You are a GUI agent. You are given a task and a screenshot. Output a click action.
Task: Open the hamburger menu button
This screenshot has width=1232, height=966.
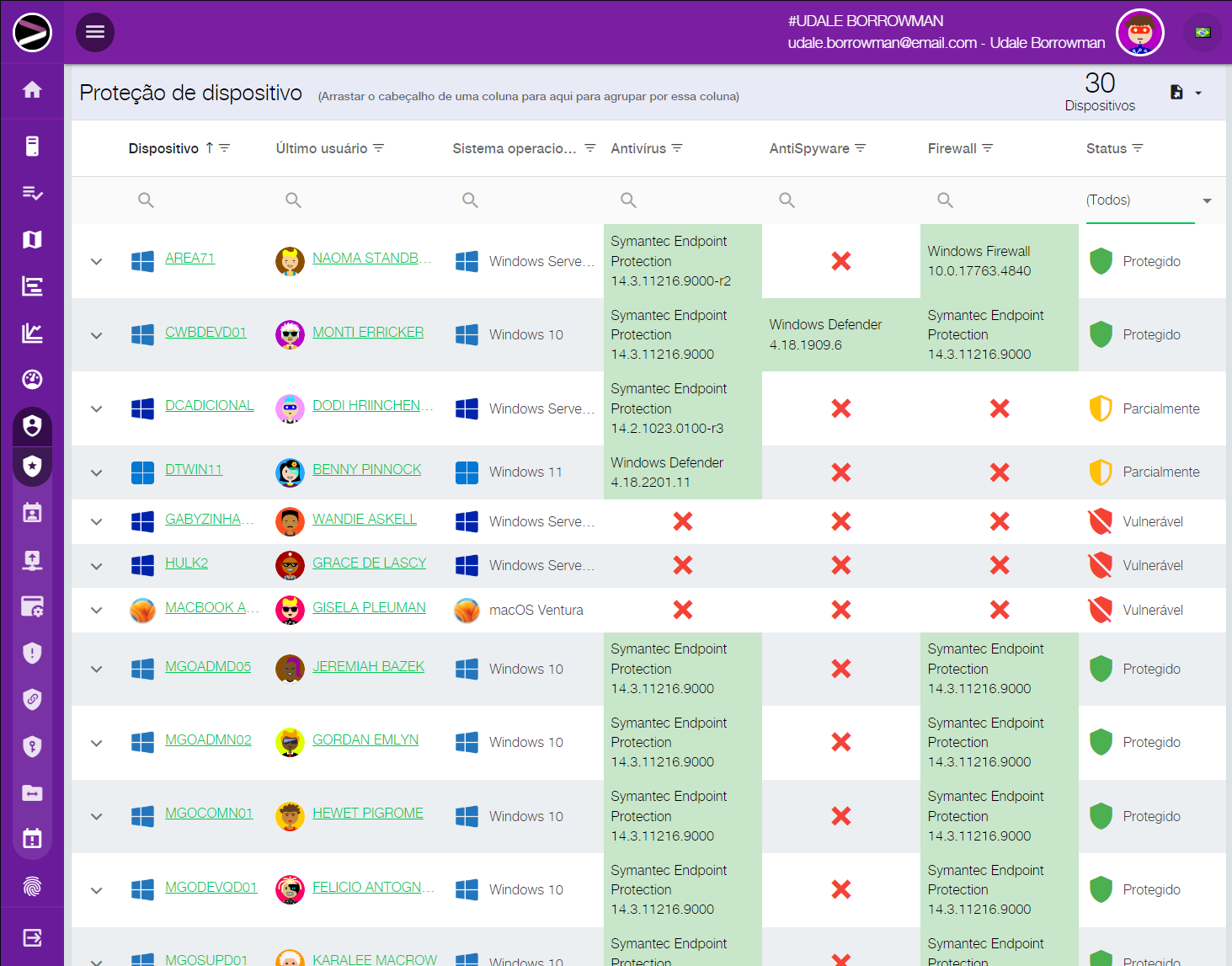(95, 32)
